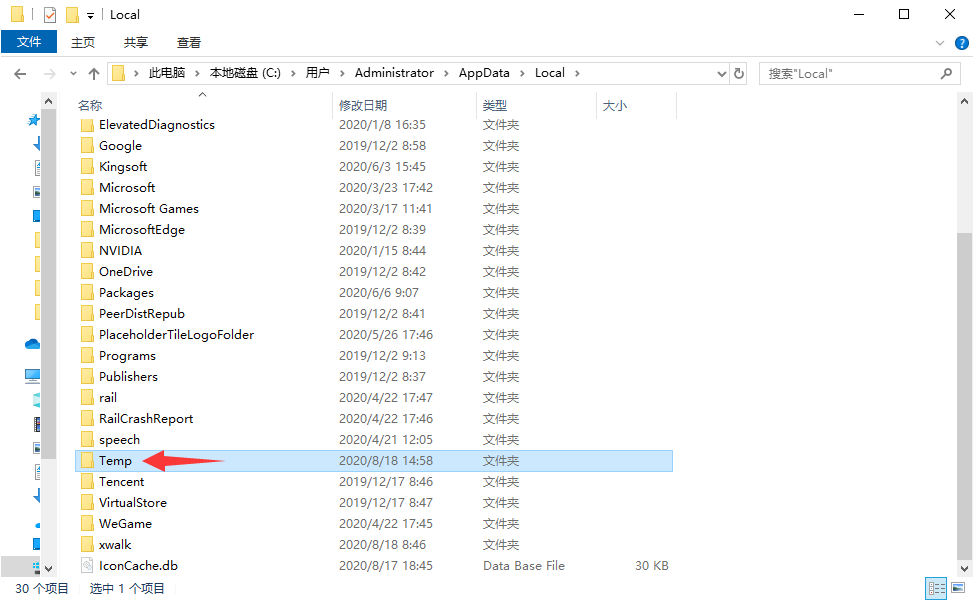Select the Tencent folder name
This screenshot has height=600, width=974.
point(122,482)
